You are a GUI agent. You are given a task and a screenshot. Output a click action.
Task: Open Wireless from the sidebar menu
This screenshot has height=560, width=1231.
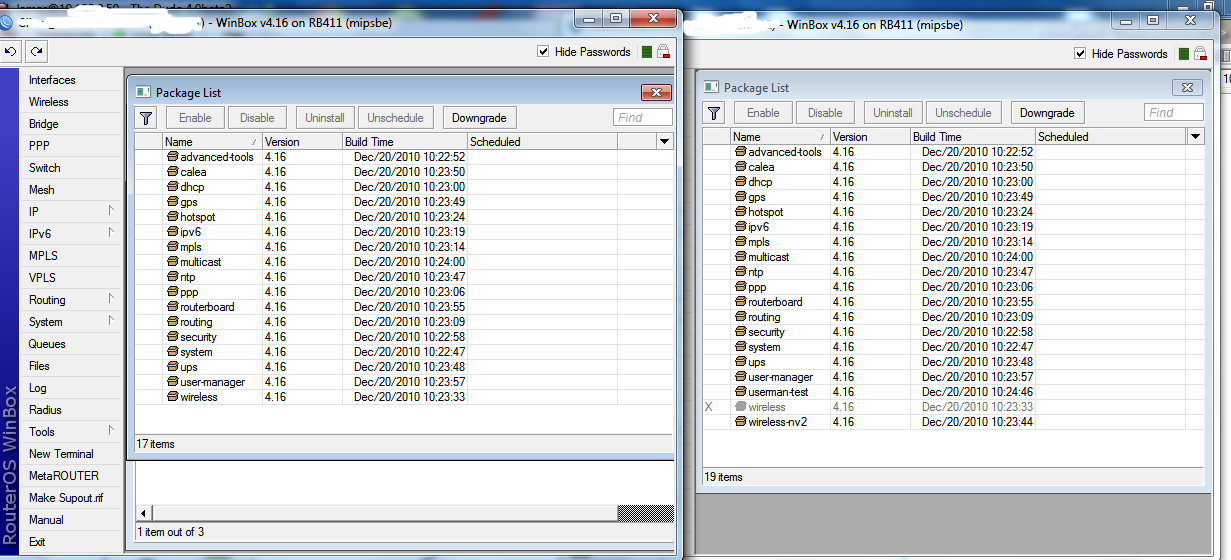(71, 102)
